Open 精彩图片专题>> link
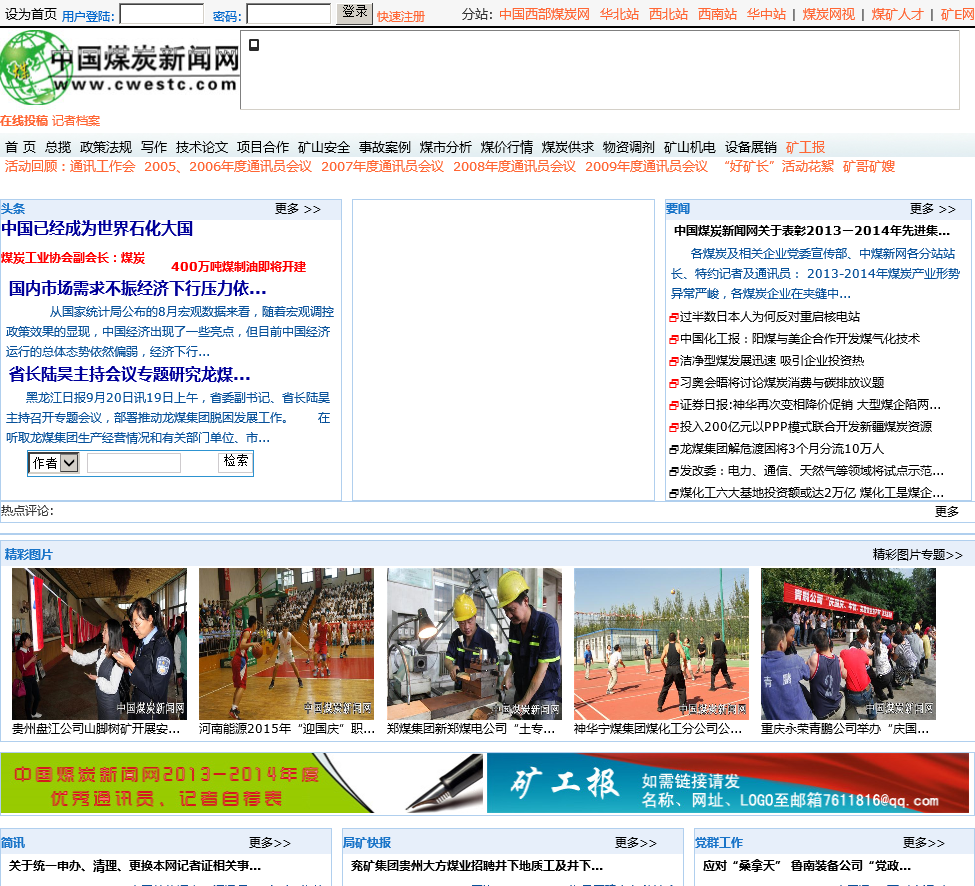This screenshot has height=886, width=975. pyautogui.click(x=917, y=555)
